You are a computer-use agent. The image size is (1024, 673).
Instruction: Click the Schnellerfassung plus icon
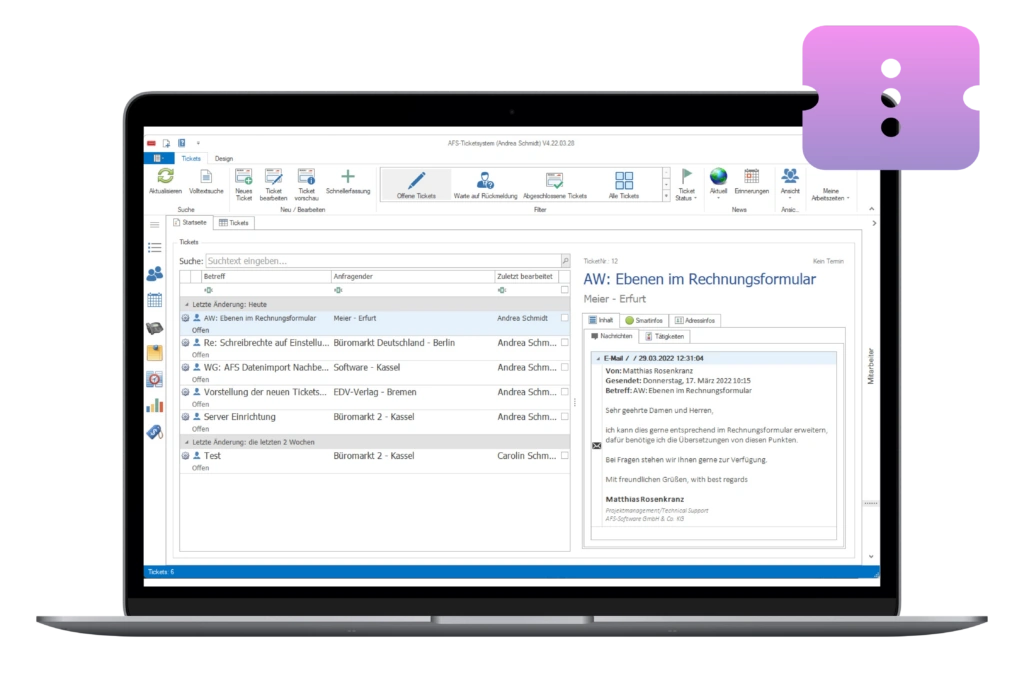pyautogui.click(x=348, y=176)
